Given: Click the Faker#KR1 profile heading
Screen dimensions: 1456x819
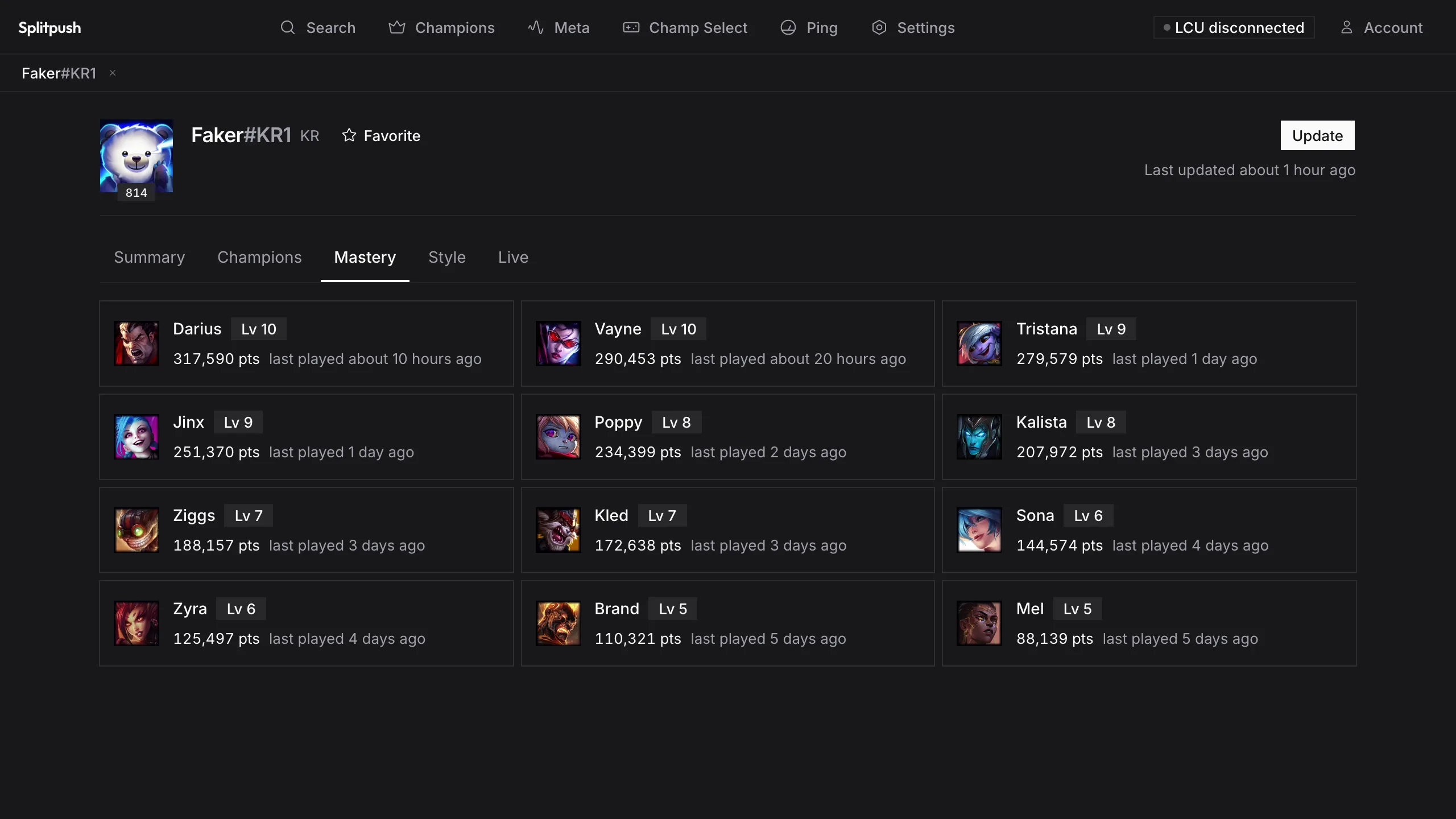Looking at the screenshot, I should (241, 135).
